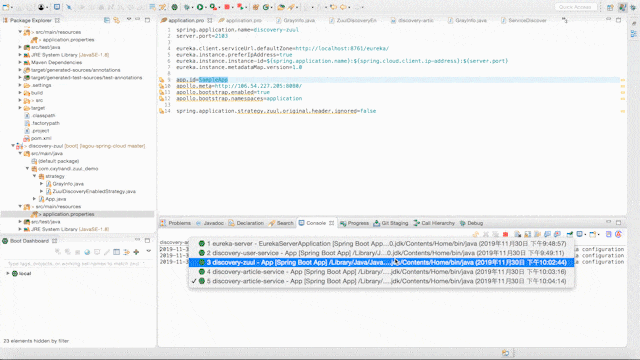Click the Boot Dashboard tag filter field
This screenshot has width=640, height=360.
77,264
